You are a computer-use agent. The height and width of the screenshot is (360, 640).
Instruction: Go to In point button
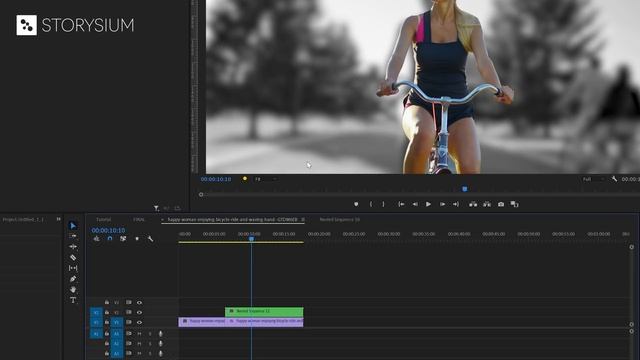tap(401, 204)
